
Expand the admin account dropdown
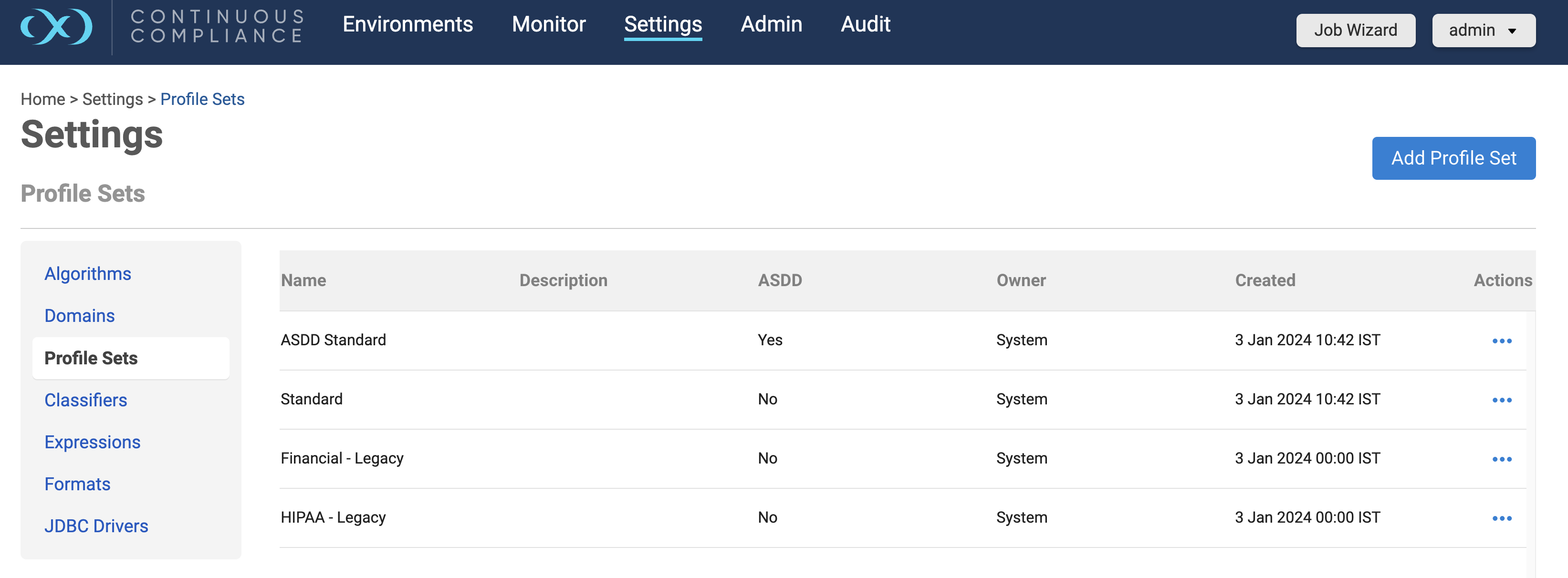1484,30
